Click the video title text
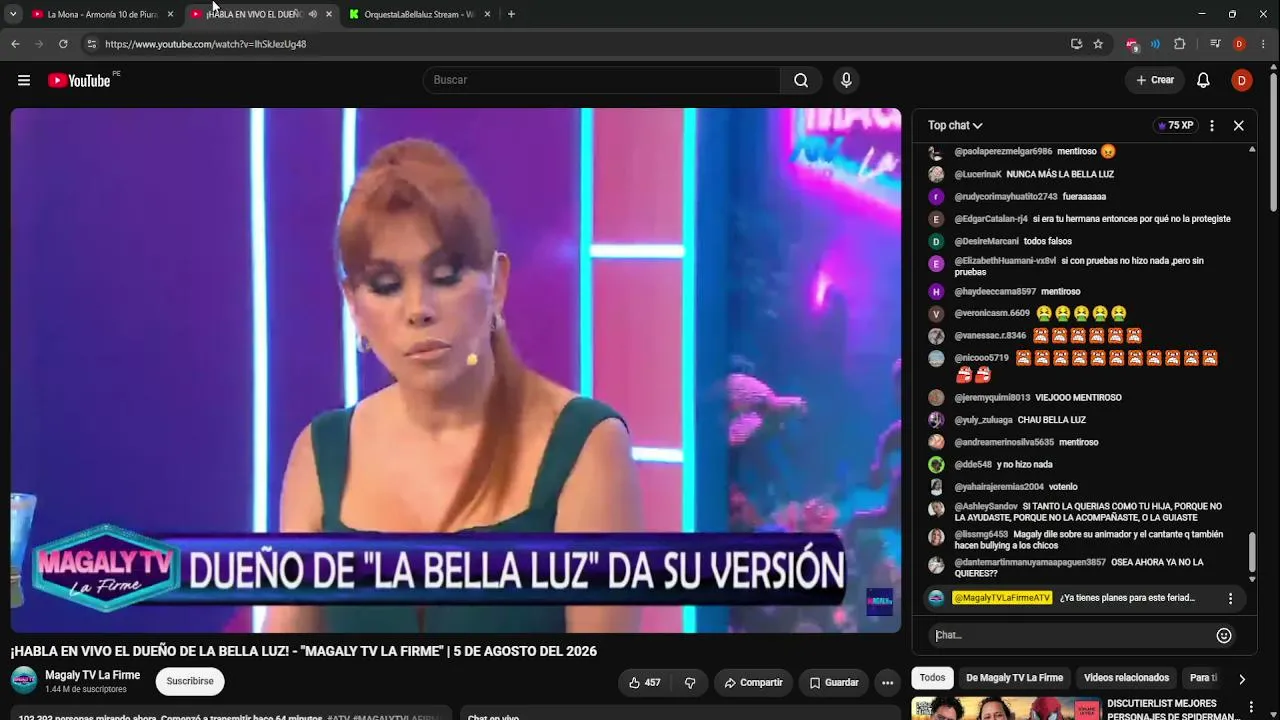 pos(304,651)
